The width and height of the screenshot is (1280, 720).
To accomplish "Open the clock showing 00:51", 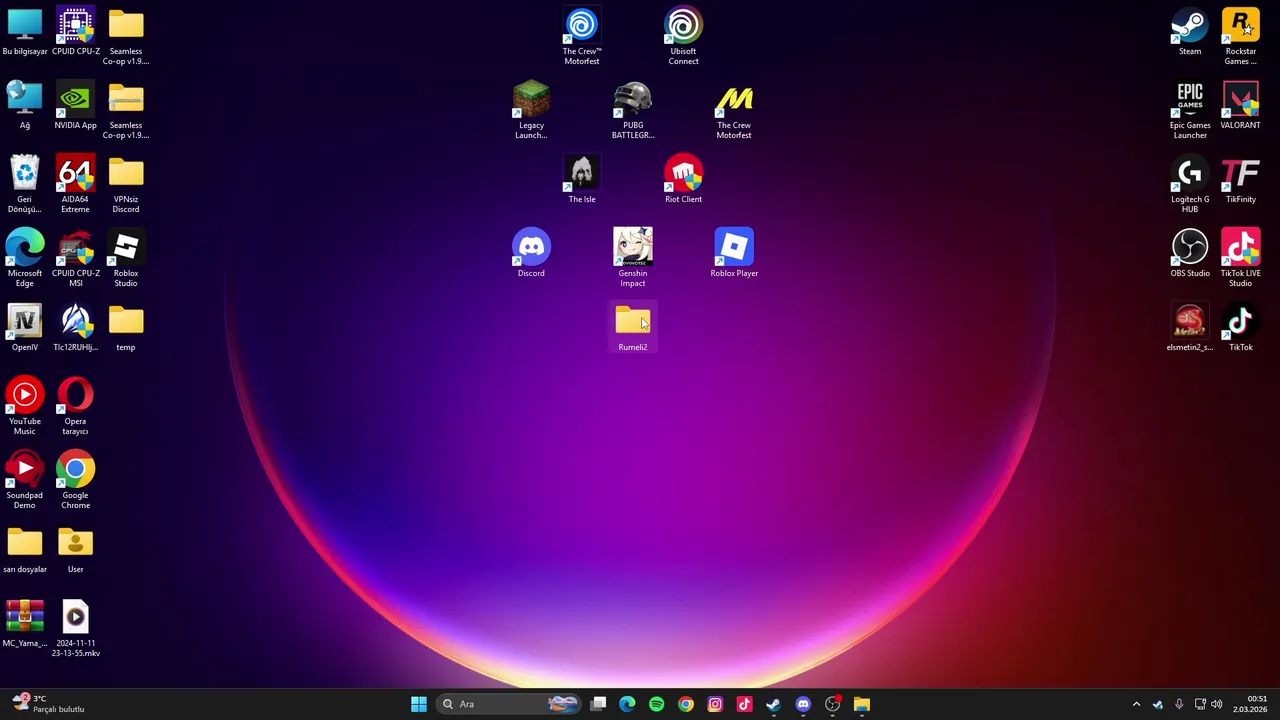I will click(1250, 704).
